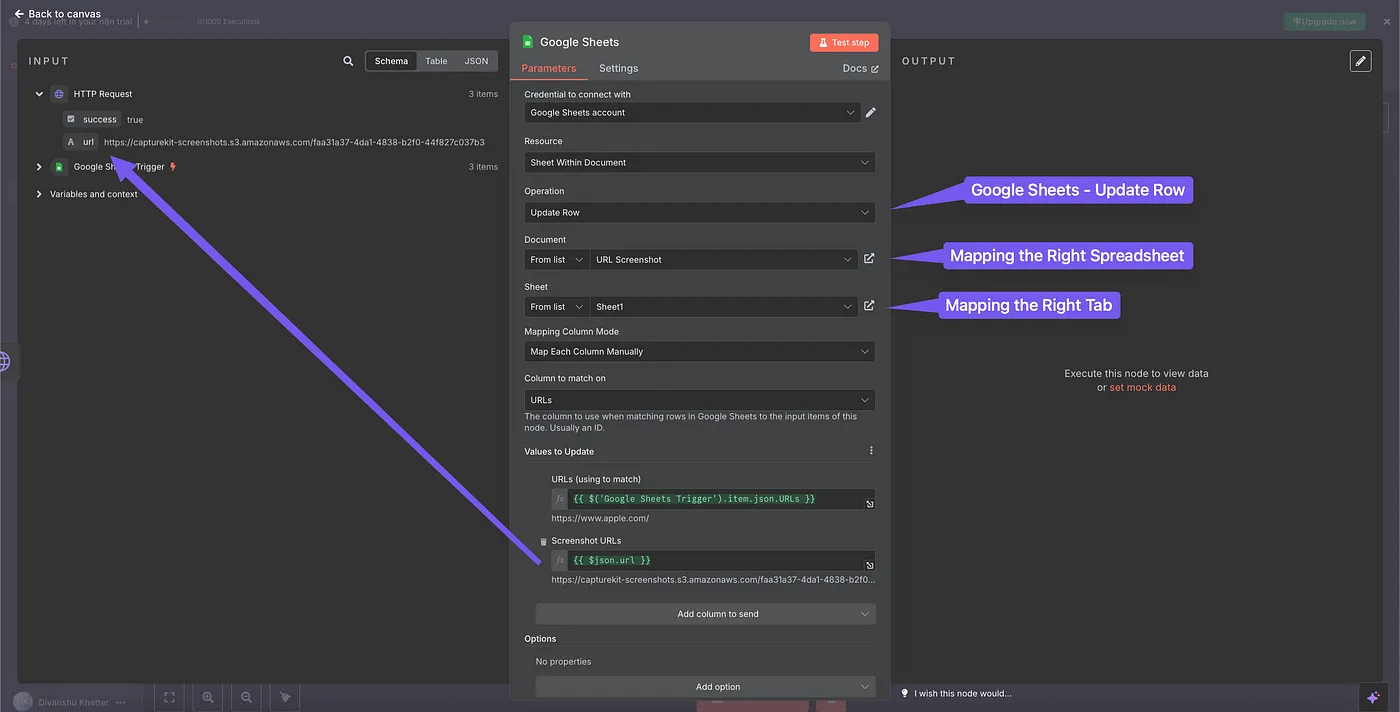The image size is (1400, 712).
Task: Click the zoom in canvas icon
Action: (208, 697)
